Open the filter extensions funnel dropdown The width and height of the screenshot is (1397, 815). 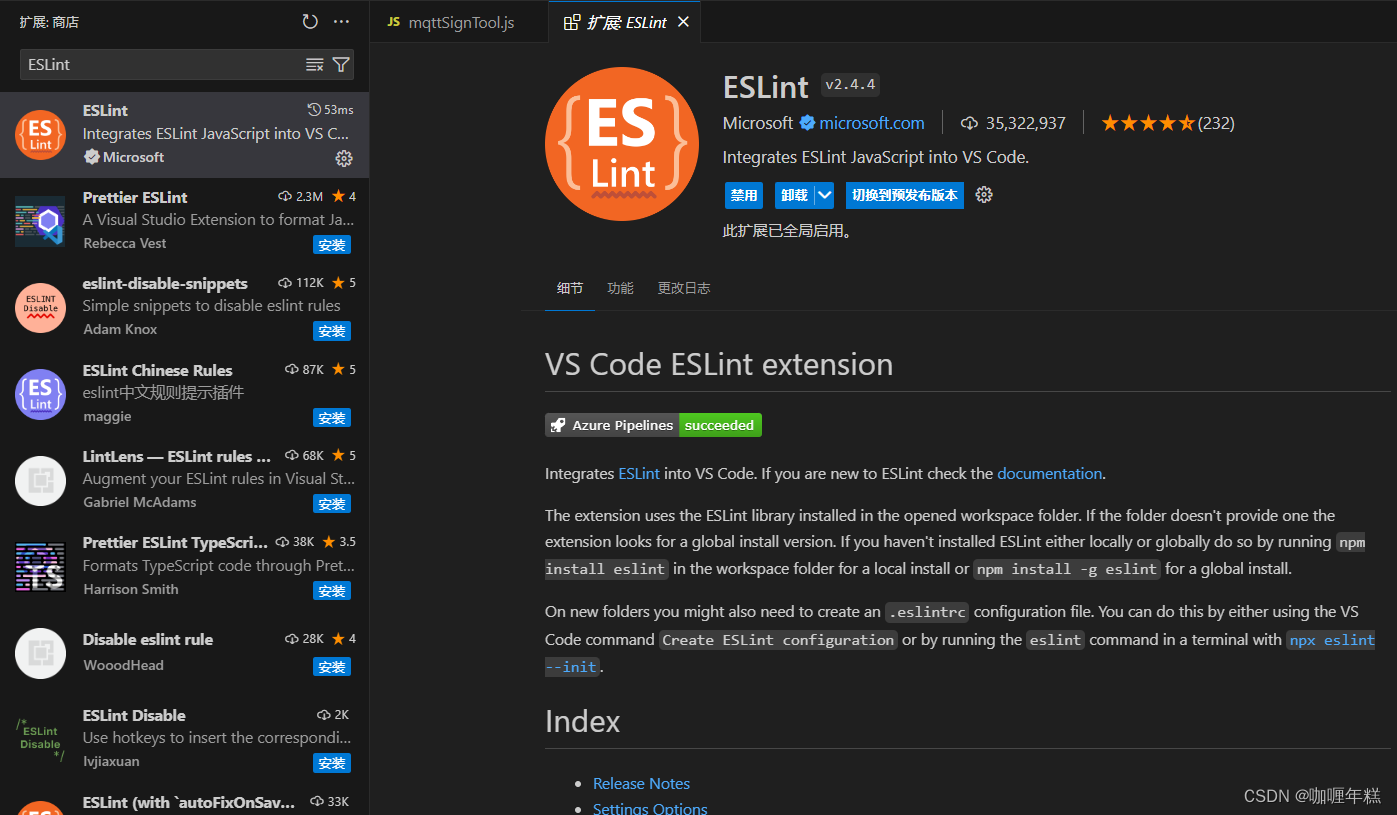[x=341, y=64]
